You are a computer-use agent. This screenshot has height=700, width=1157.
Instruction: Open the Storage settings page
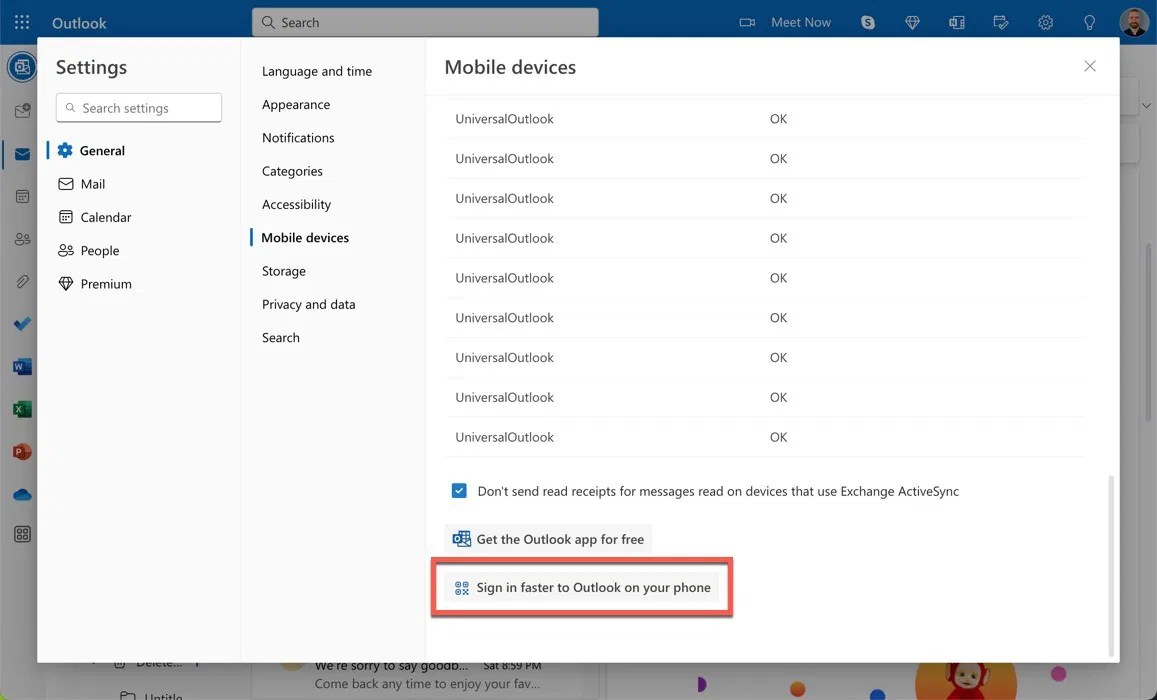(283, 270)
